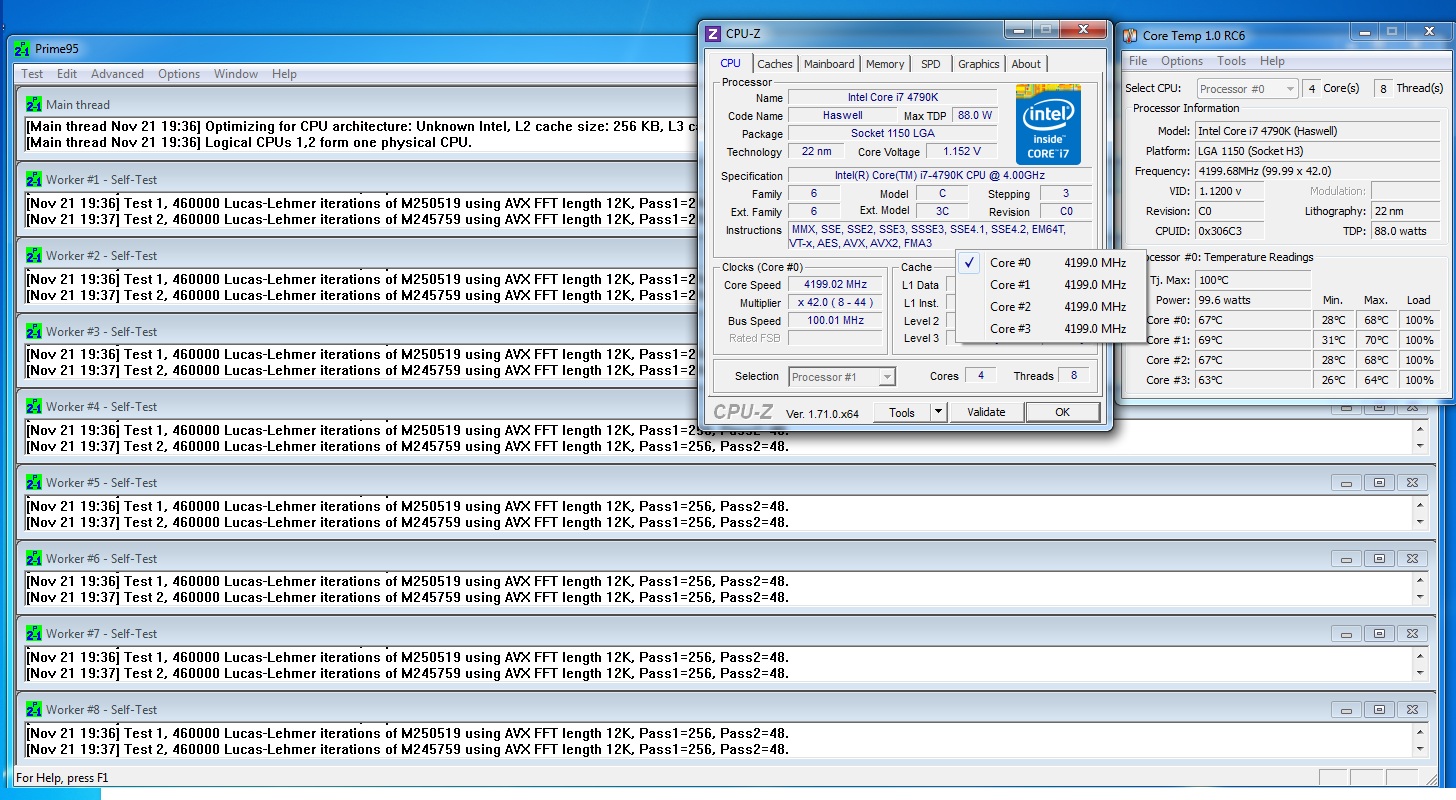Switch to the Graphics tab in CPU-Z
The width and height of the screenshot is (1456, 800).
point(978,64)
